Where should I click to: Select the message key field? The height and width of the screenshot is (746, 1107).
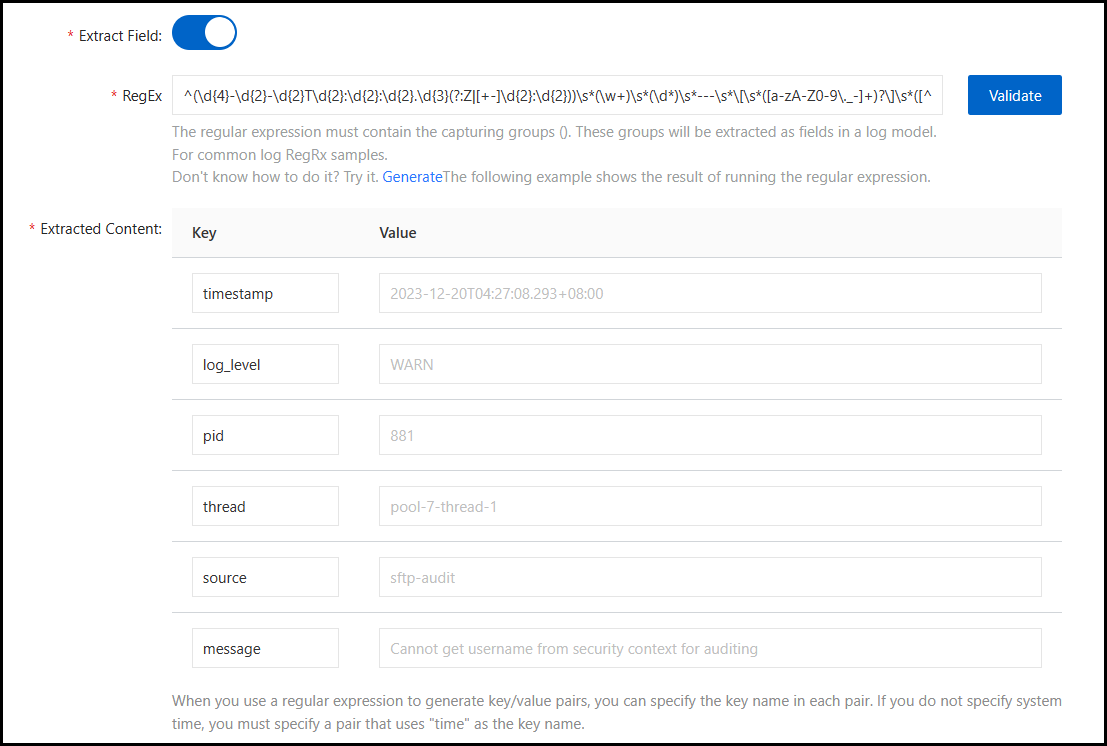point(265,649)
